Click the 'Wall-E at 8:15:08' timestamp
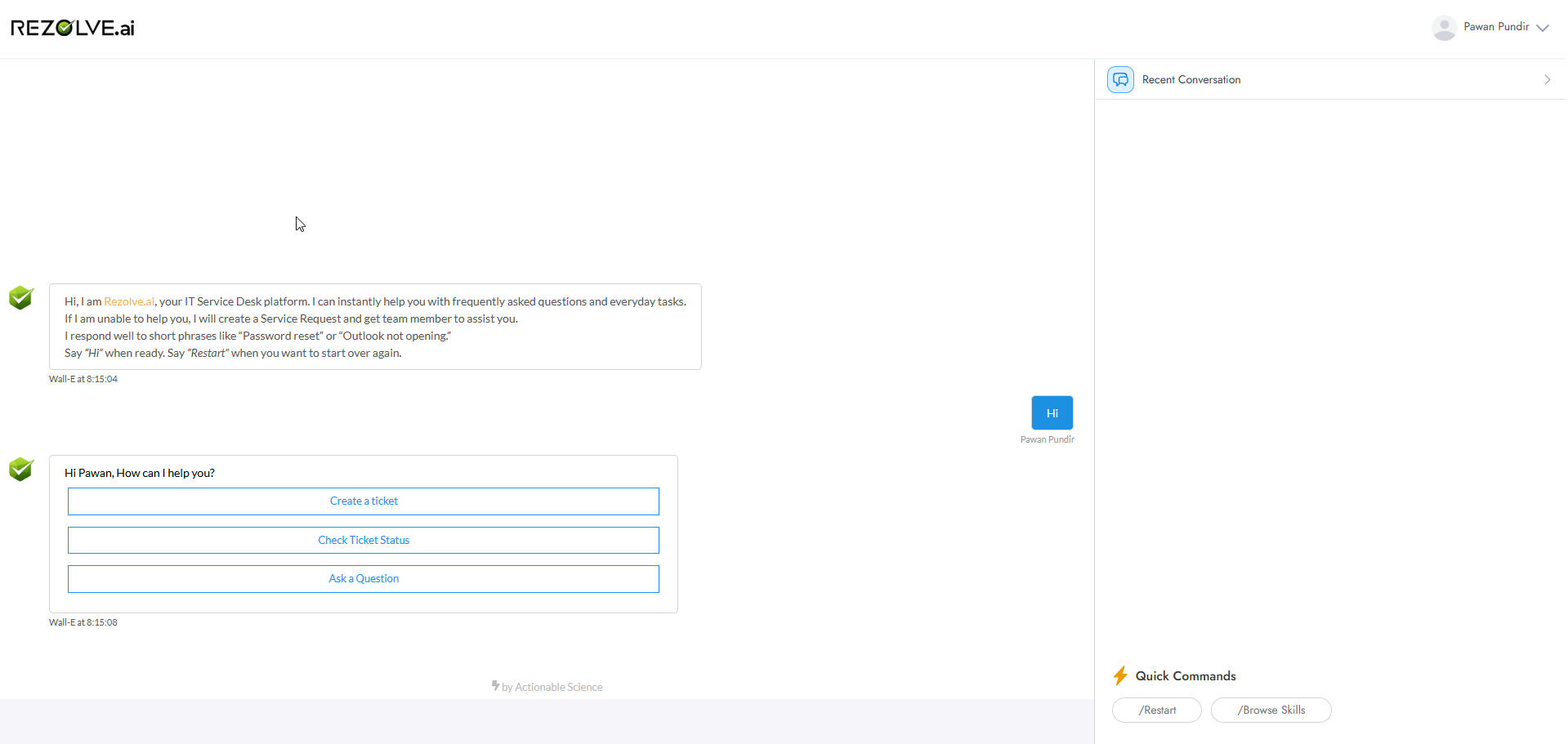The image size is (1568, 744). (83, 622)
